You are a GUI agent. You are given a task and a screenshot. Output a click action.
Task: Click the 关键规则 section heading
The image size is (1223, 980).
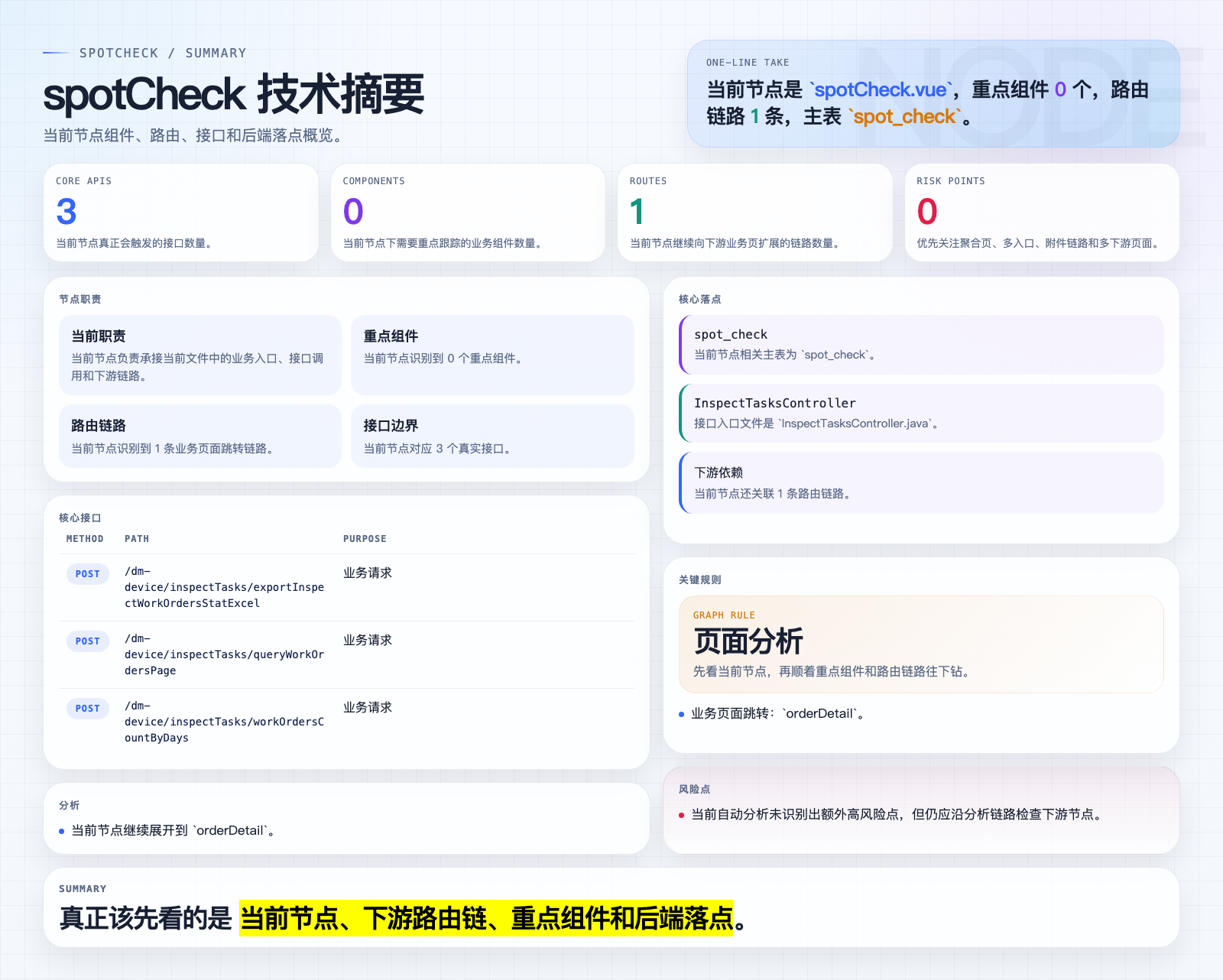tap(699, 579)
